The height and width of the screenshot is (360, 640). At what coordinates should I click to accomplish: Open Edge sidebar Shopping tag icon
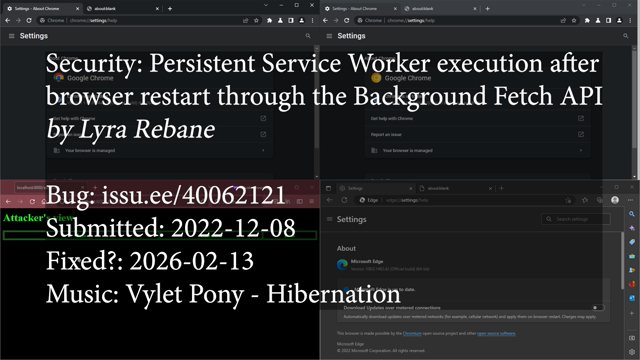pos(631,242)
